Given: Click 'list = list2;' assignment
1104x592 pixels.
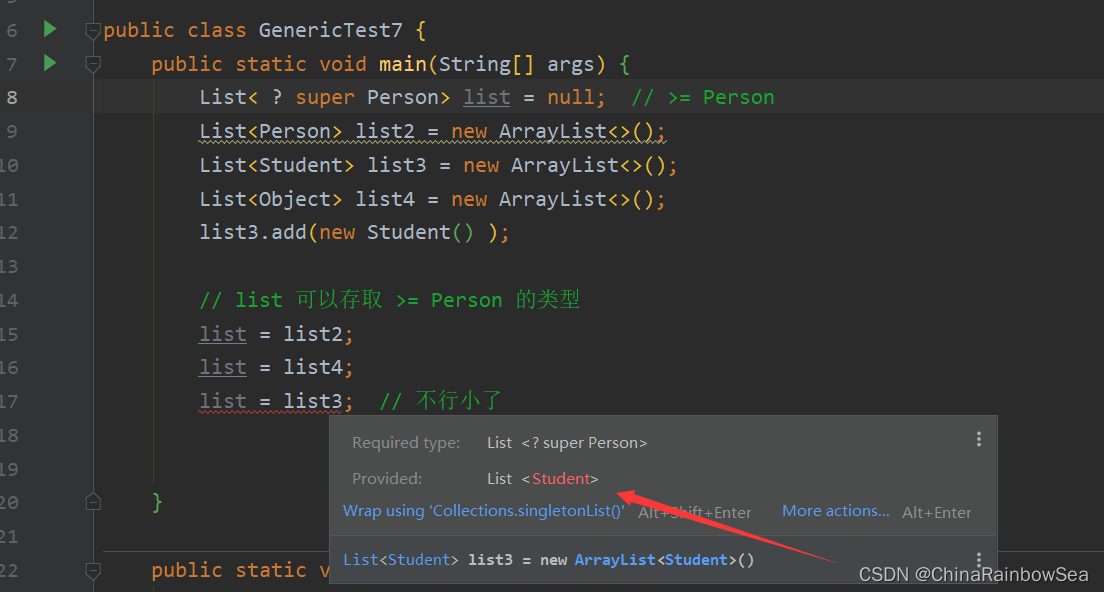Looking at the screenshot, I should click(276, 334).
